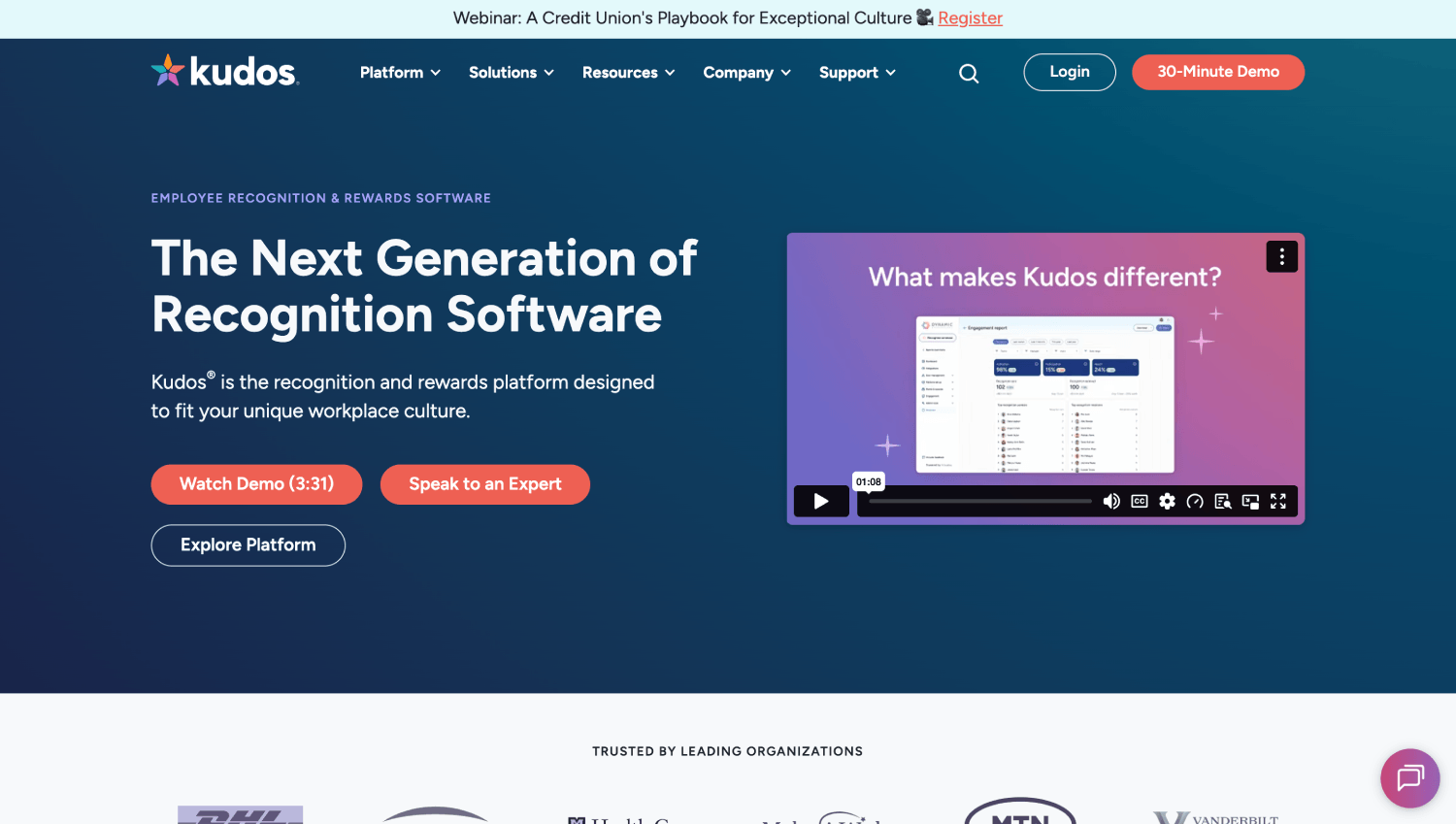This screenshot has width=1456, height=824.
Task: Click Speak to an Expert
Action: [x=485, y=484]
